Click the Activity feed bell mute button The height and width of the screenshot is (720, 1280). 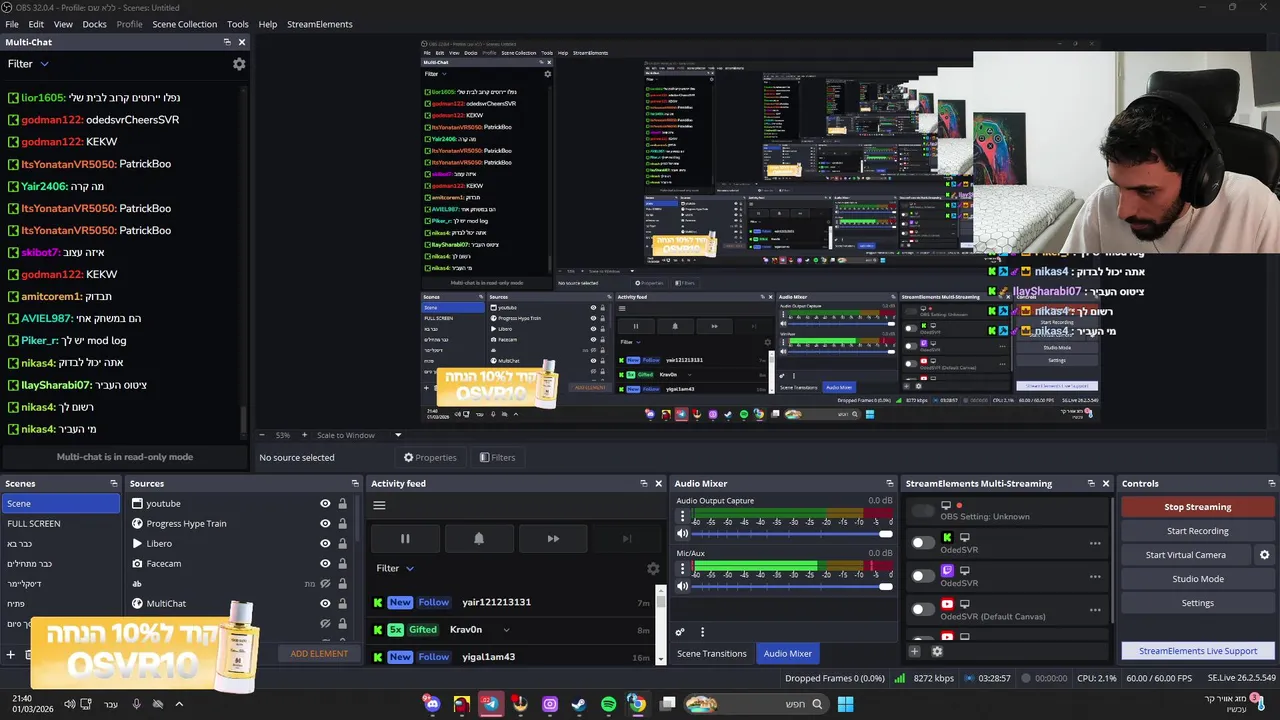479,538
